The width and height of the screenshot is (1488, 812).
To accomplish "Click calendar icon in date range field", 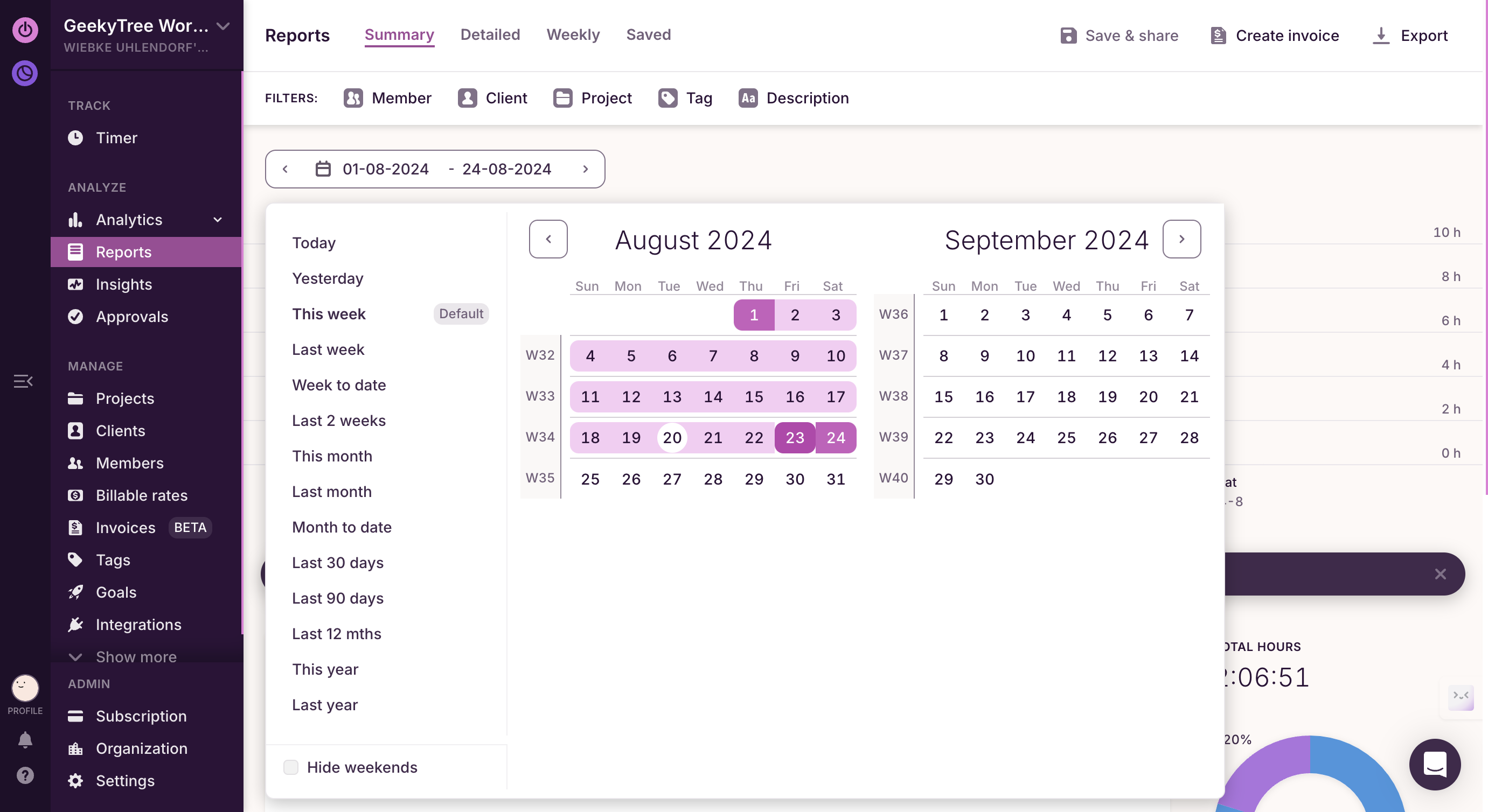I will pos(323,169).
